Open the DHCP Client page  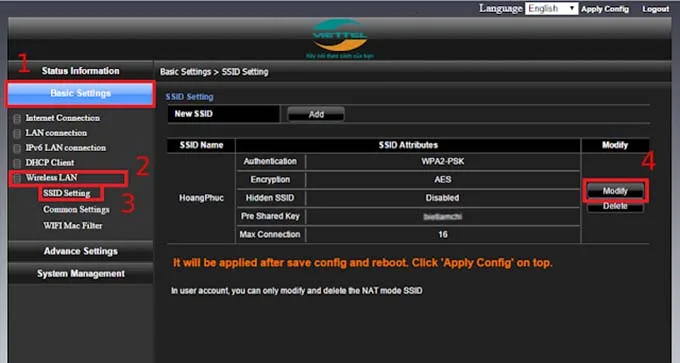pyautogui.click(x=49, y=163)
